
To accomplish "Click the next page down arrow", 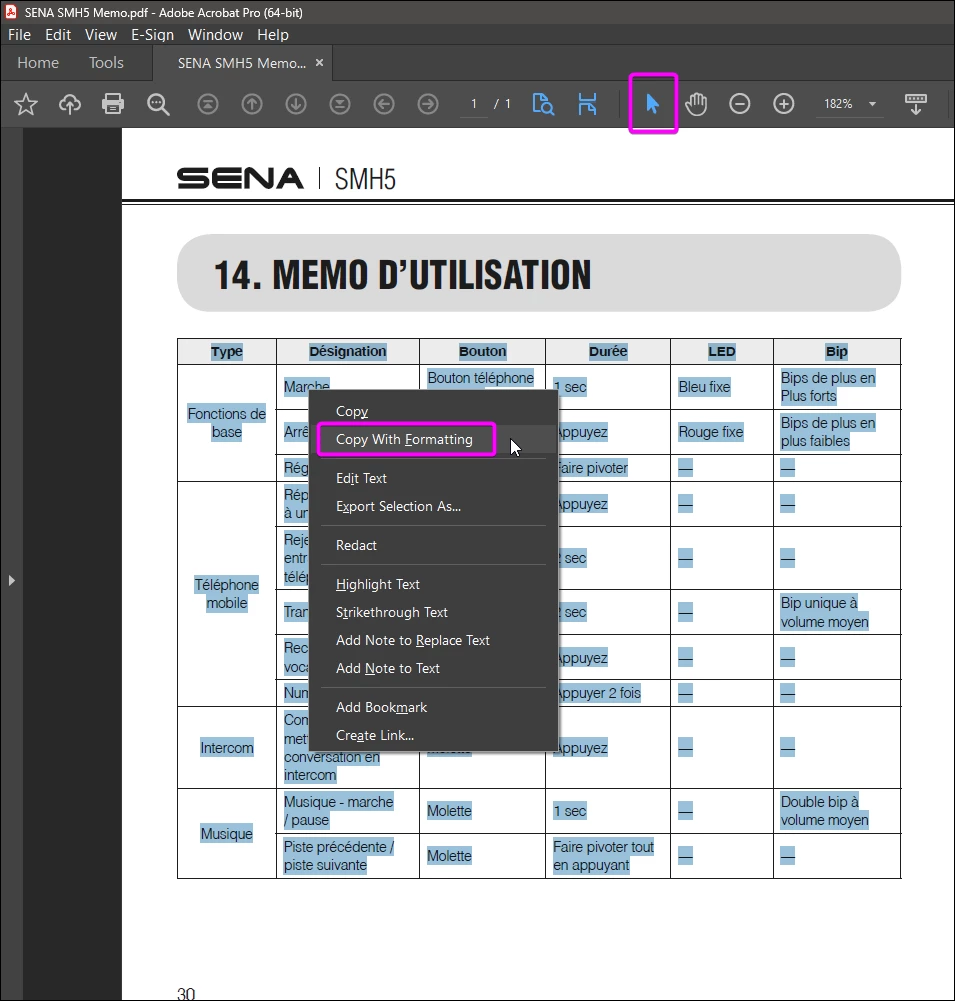I will (296, 103).
